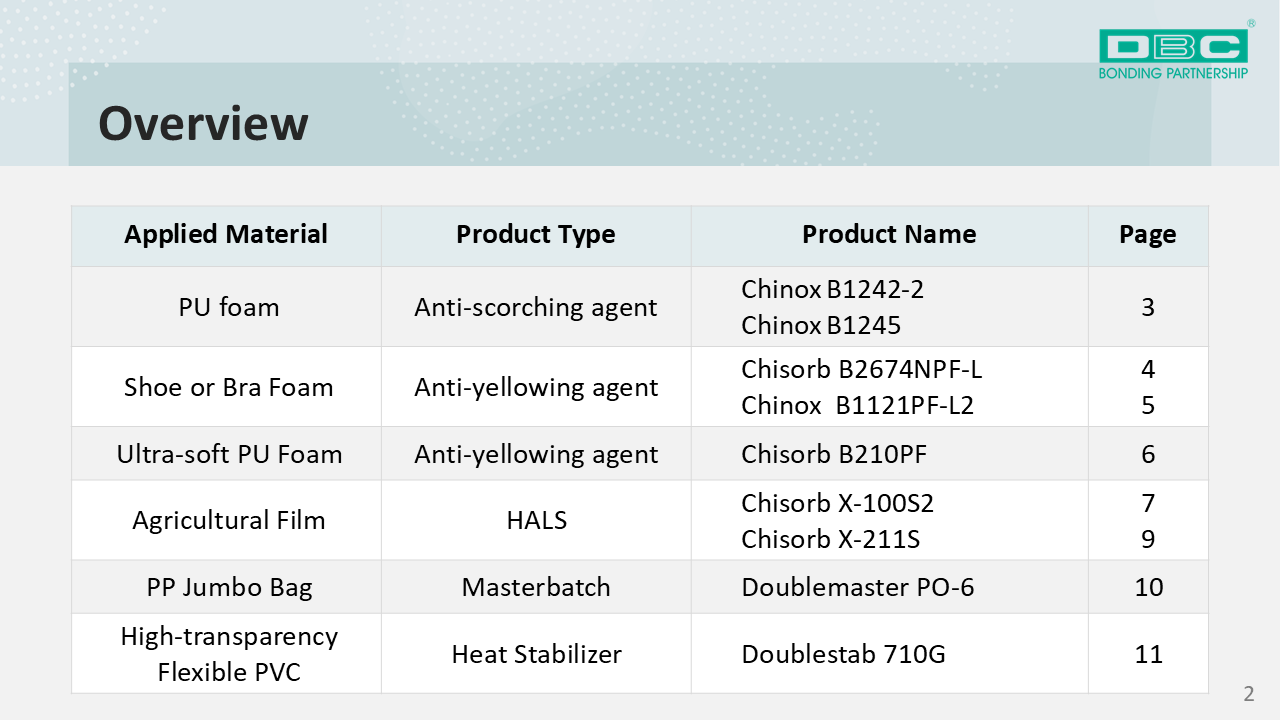Click the Product Name column header
The width and height of the screenshot is (1280, 720).
(889, 235)
